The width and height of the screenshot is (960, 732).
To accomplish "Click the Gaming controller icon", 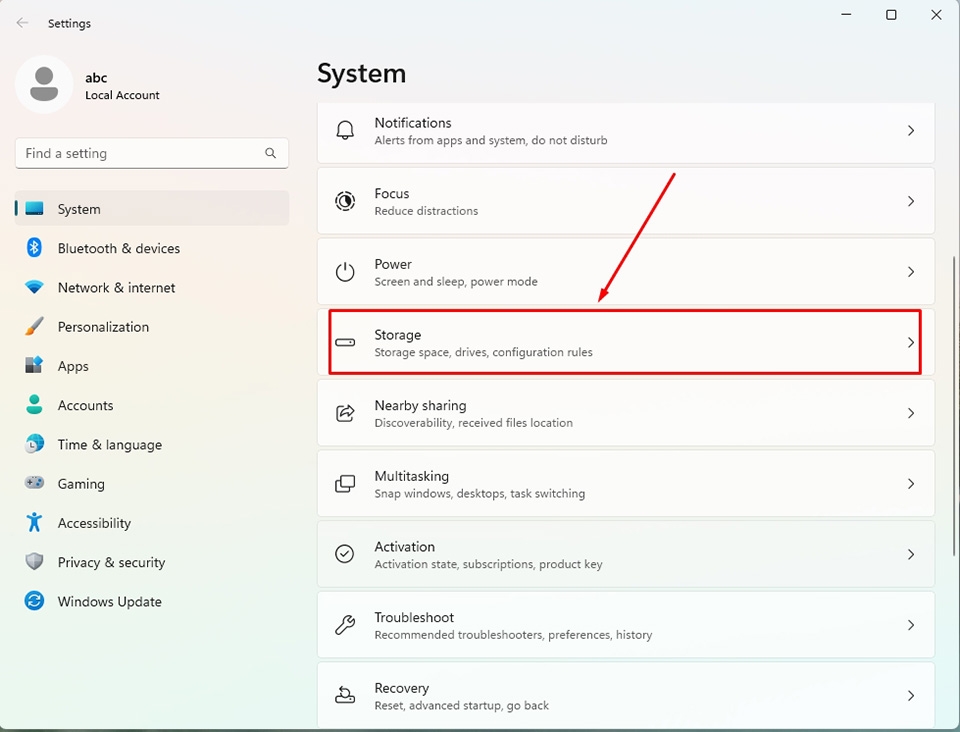I will click(34, 483).
